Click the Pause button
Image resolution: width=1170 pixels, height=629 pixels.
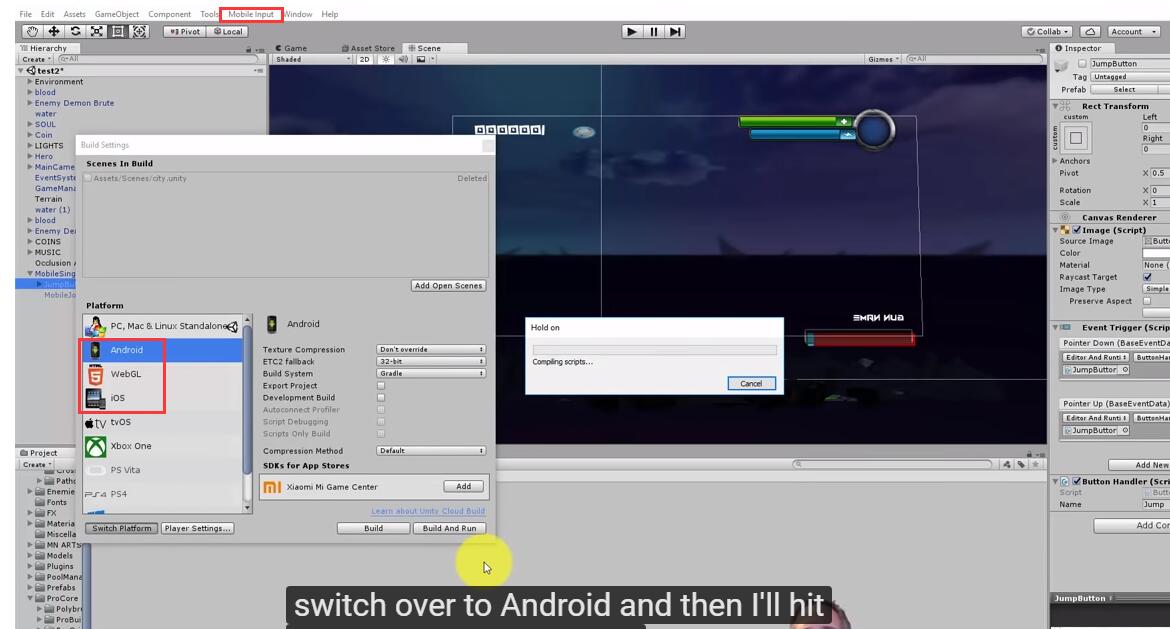click(654, 31)
